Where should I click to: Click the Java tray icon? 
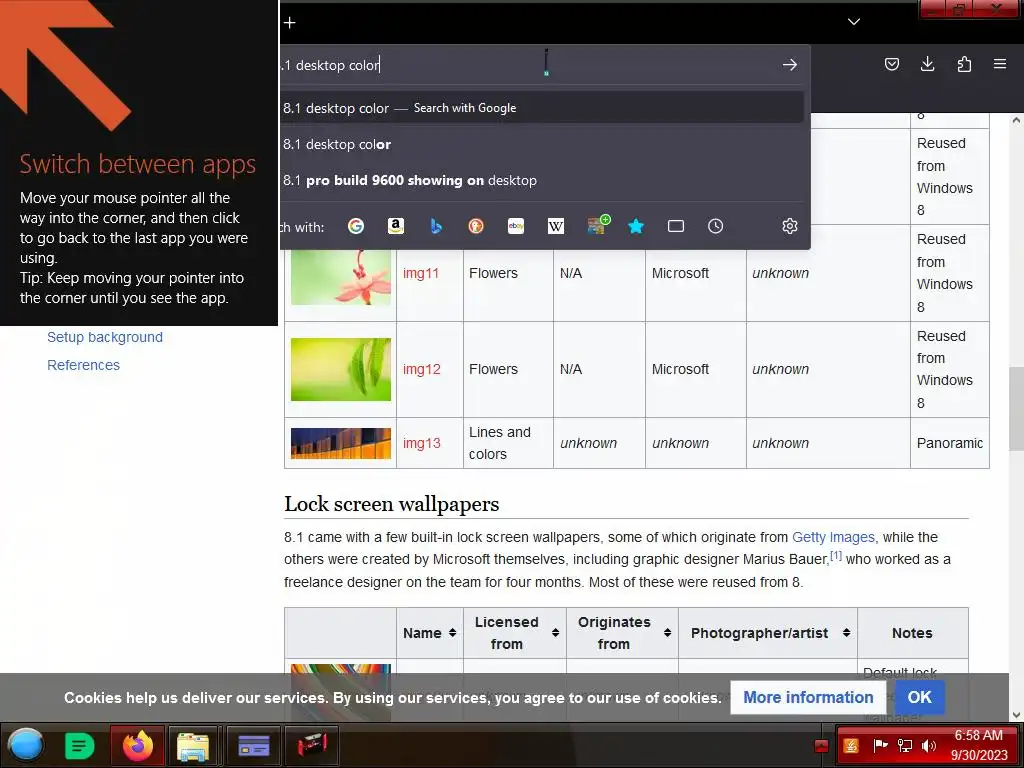(851, 746)
